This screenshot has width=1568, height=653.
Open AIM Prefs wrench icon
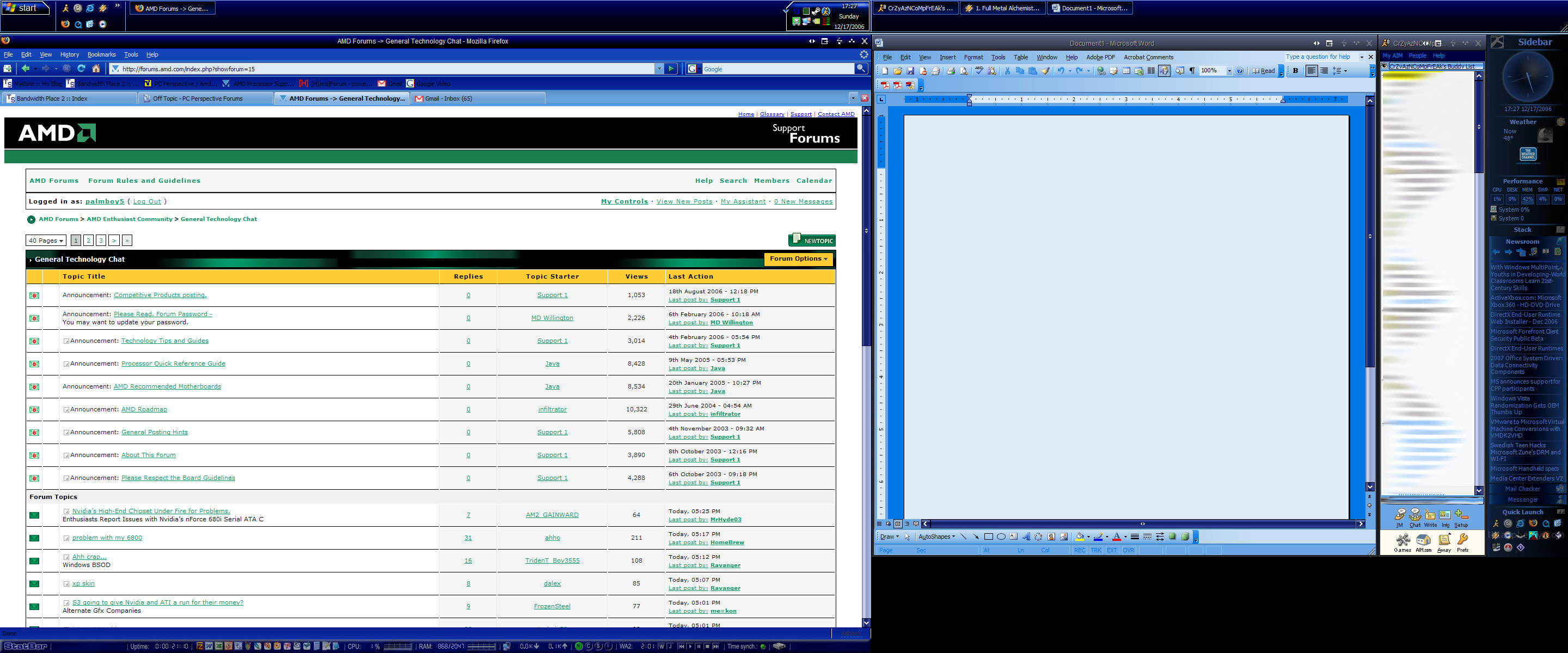(1463, 543)
